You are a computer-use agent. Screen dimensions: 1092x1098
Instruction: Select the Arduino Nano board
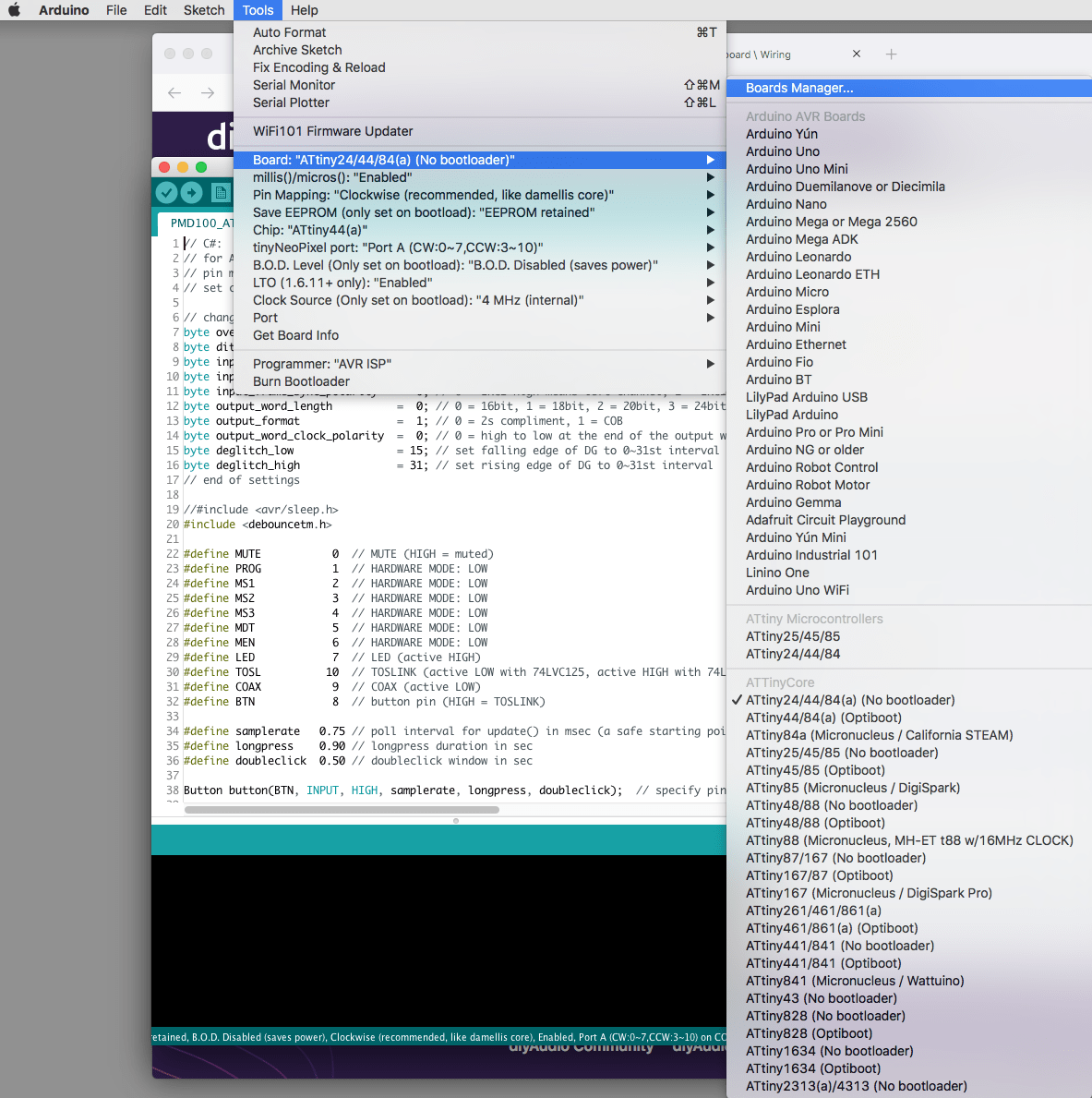tap(909, 204)
